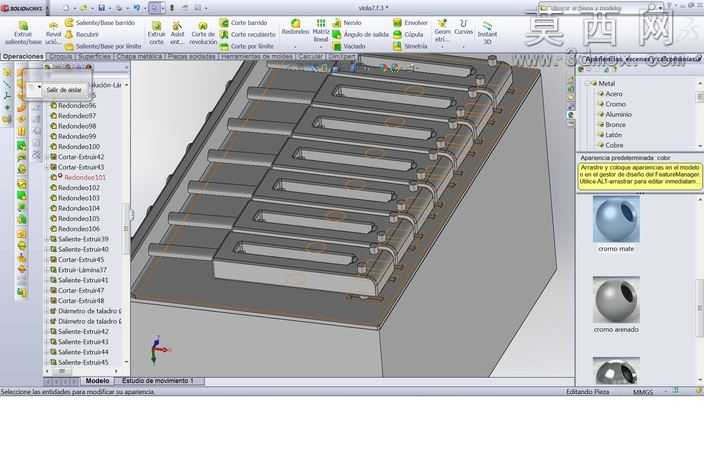This screenshot has width=704, height=469.
Task: Expand the Curvas dropdown arrow
Action: [463, 47]
